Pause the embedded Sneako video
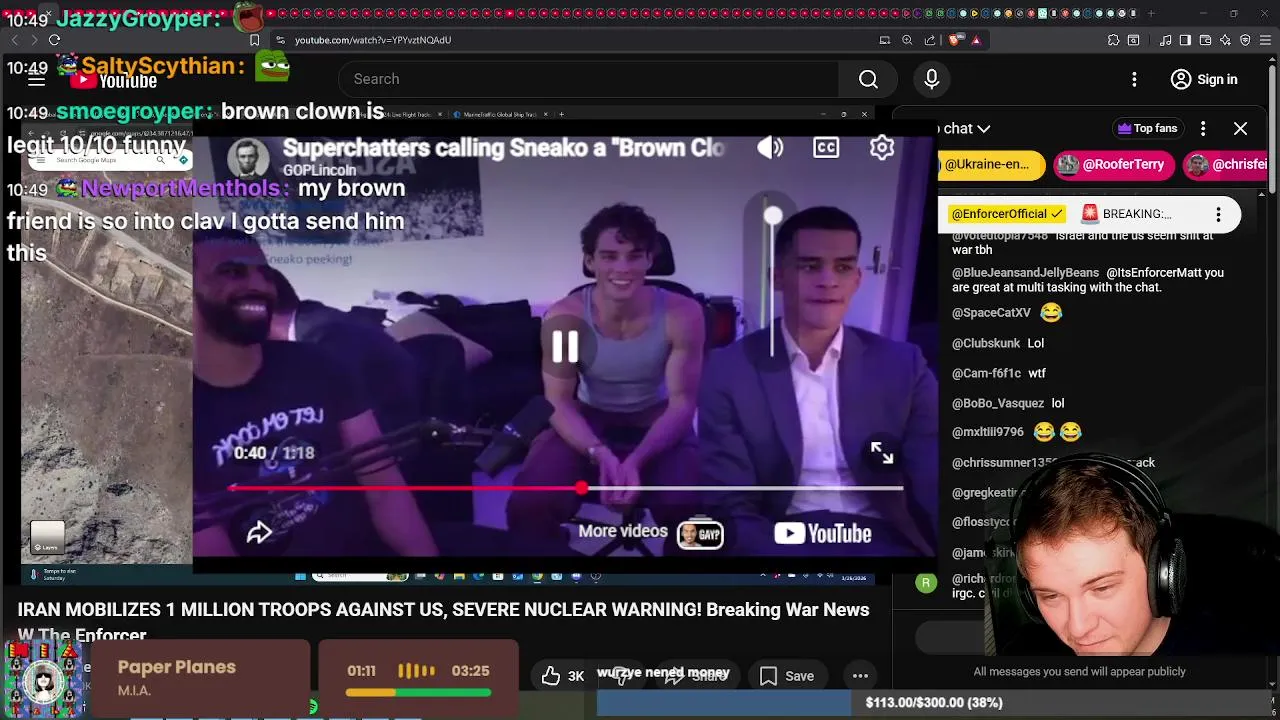Viewport: 1280px width, 720px height. click(565, 346)
